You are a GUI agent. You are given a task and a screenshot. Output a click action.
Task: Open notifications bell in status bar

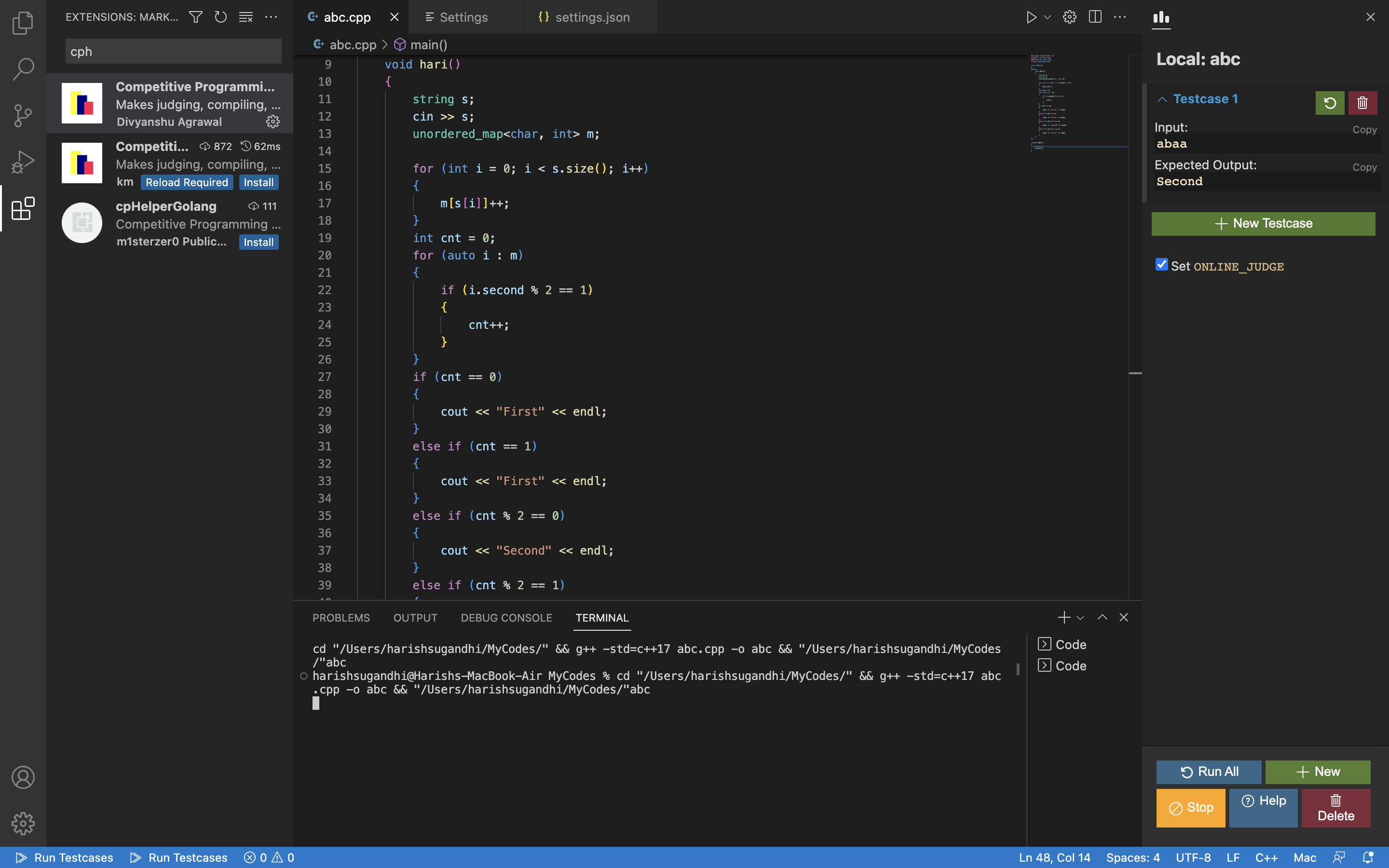1368,858
